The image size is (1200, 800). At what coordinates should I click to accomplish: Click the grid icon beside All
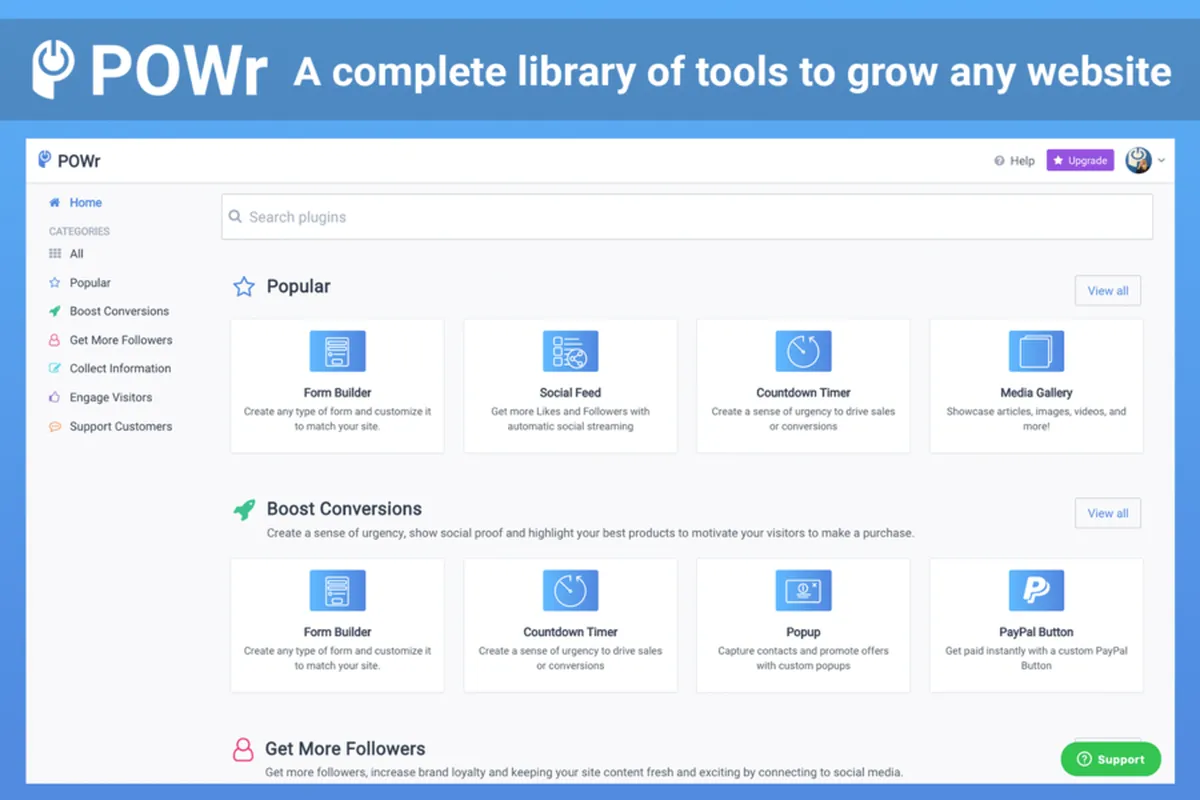[55, 254]
